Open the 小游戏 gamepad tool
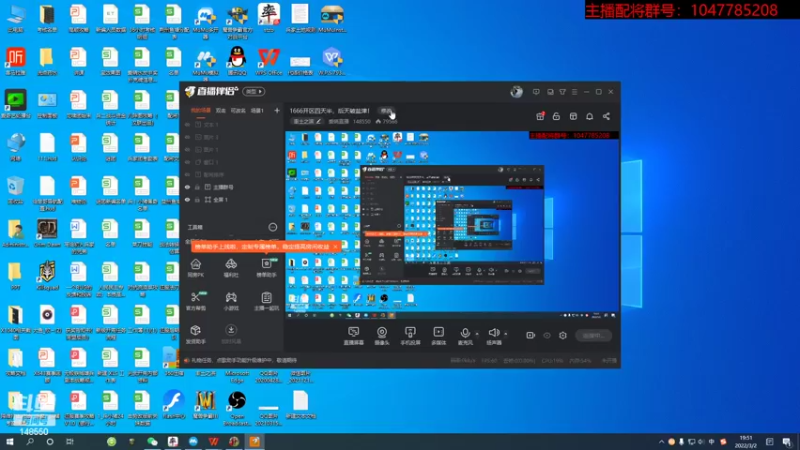Screen dimensions: 800x450 coord(231,301)
